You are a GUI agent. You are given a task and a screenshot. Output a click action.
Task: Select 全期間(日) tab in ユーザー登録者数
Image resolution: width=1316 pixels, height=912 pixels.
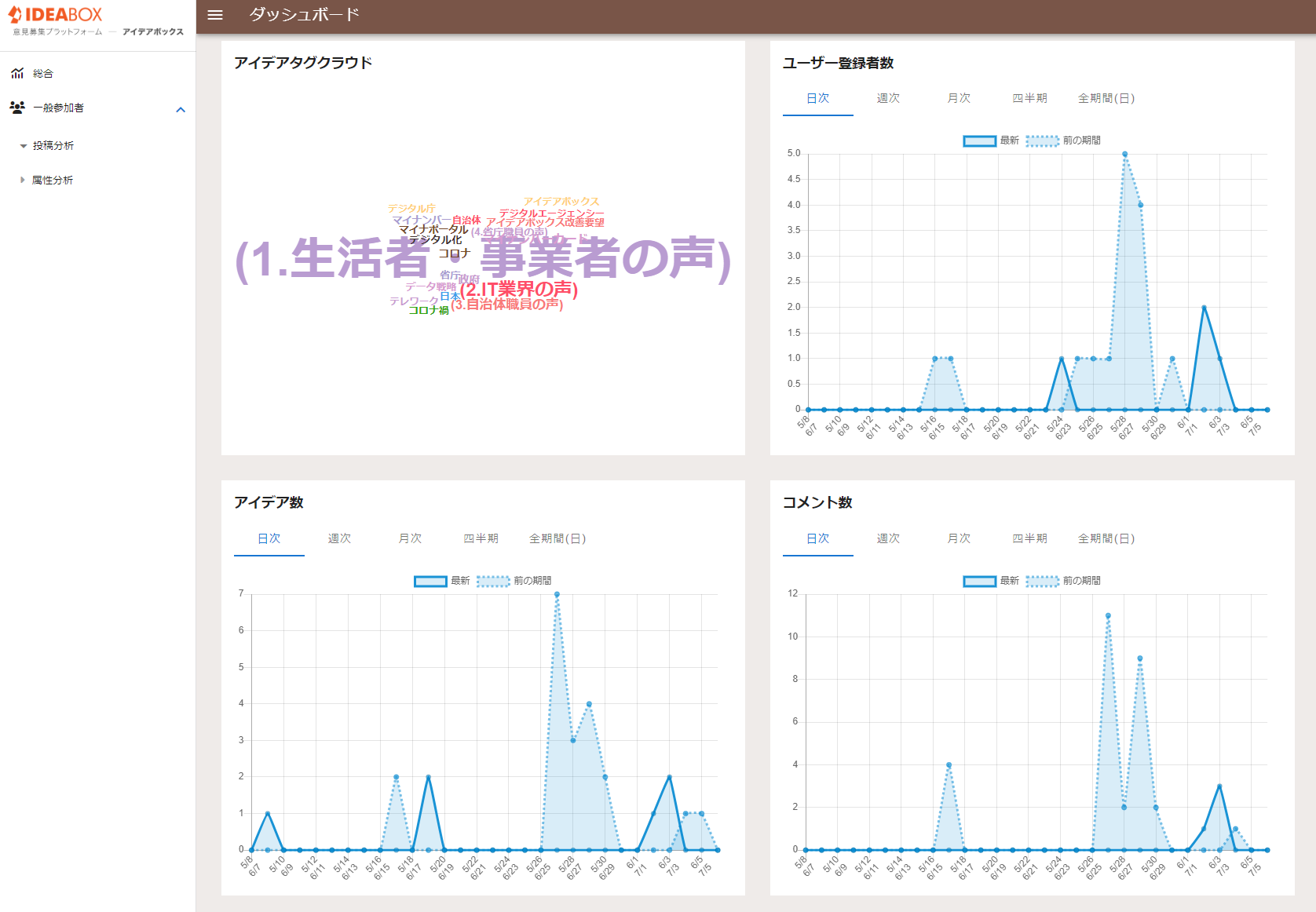[1106, 98]
